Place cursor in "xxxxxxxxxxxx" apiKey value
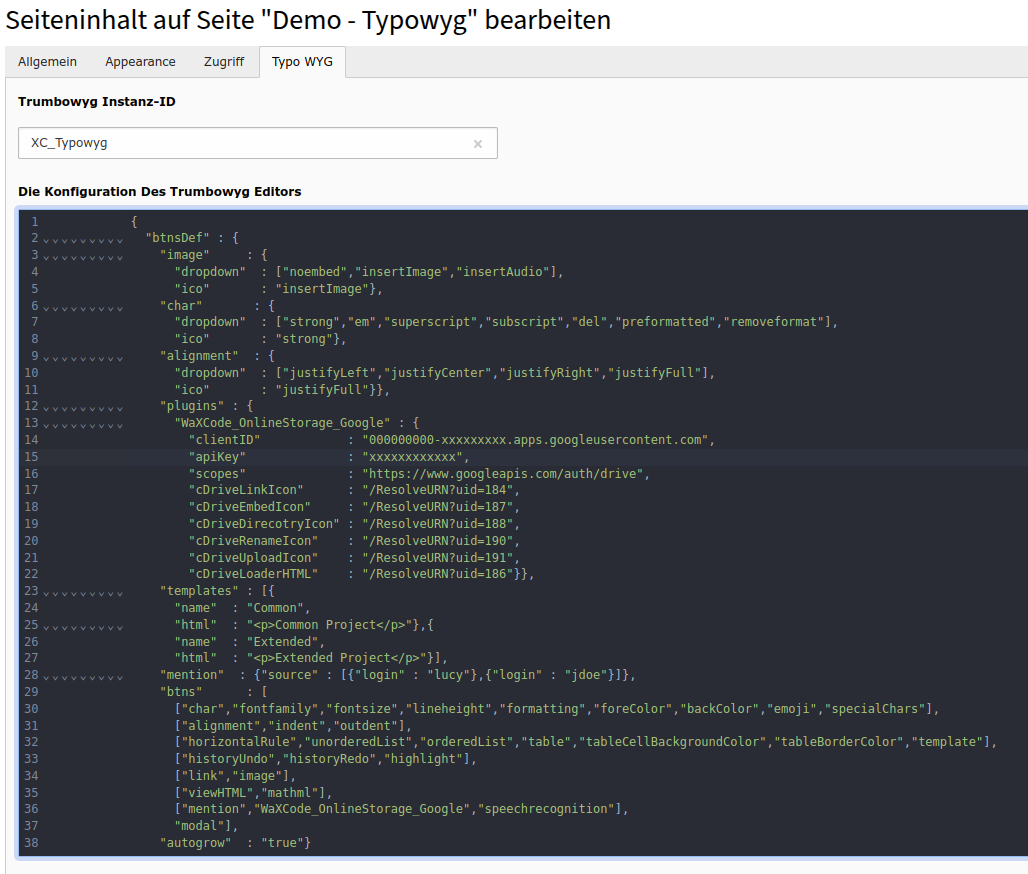 point(412,457)
